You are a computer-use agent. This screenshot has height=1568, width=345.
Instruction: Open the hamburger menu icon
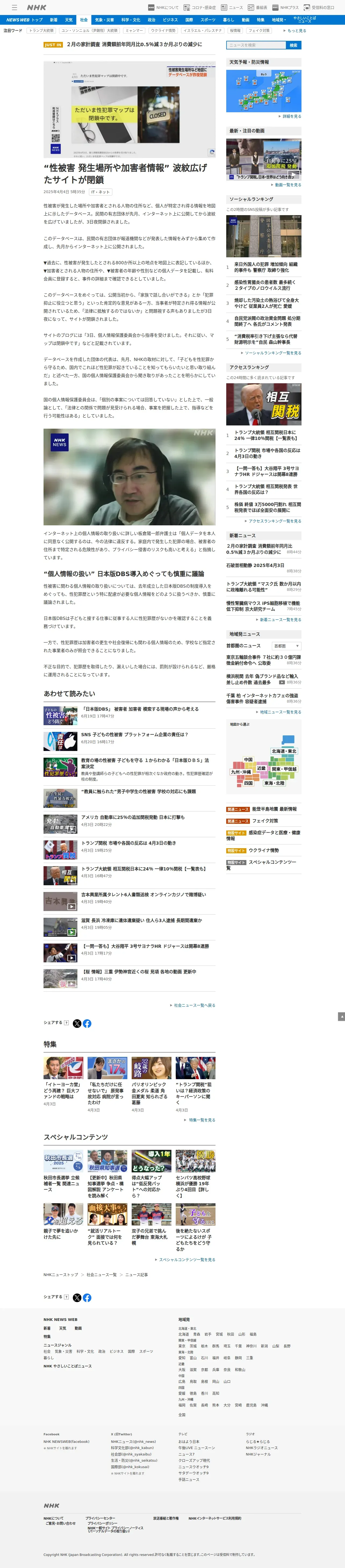click(14, 7)
